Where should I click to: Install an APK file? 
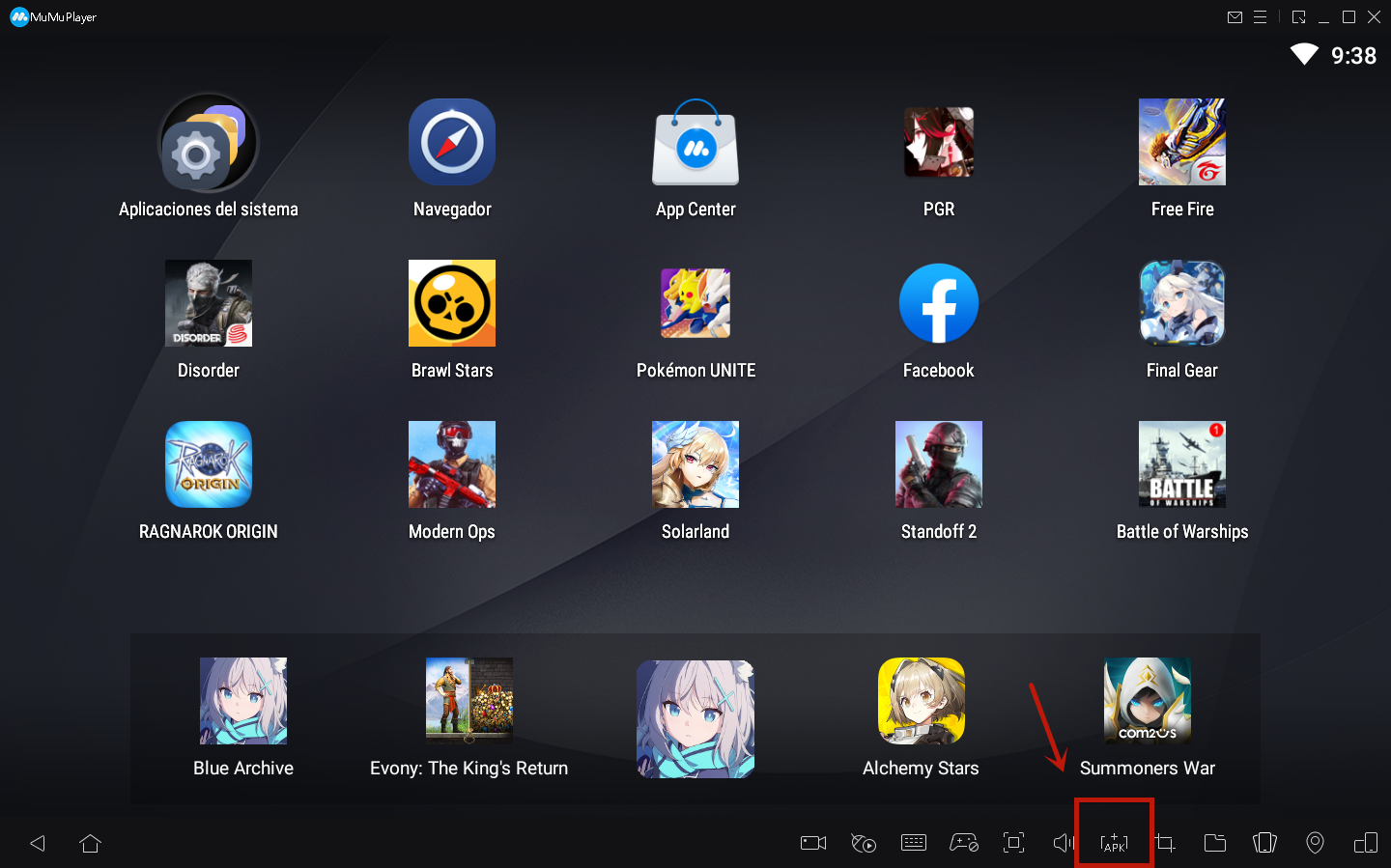(x=1114, y=843)
